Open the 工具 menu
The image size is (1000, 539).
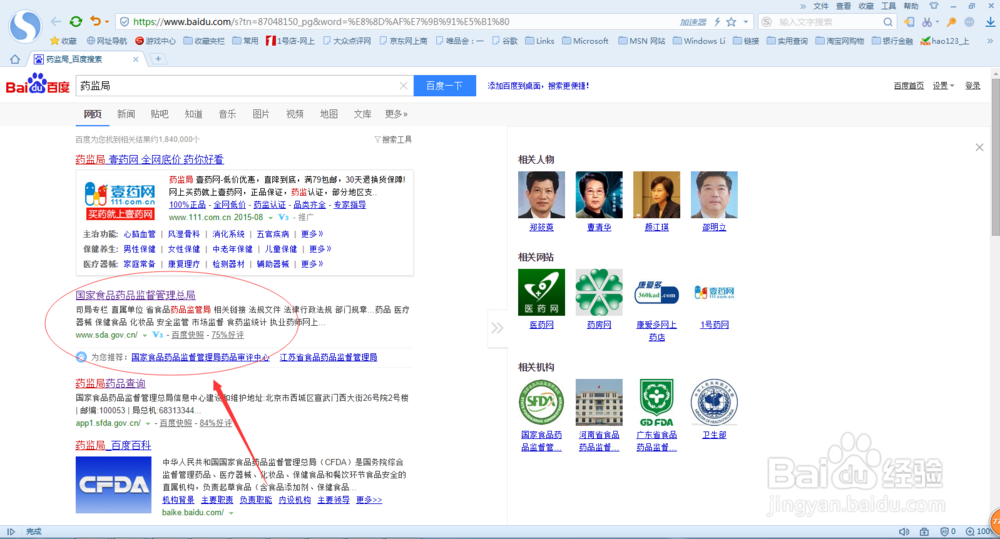[x=888, y=6]
